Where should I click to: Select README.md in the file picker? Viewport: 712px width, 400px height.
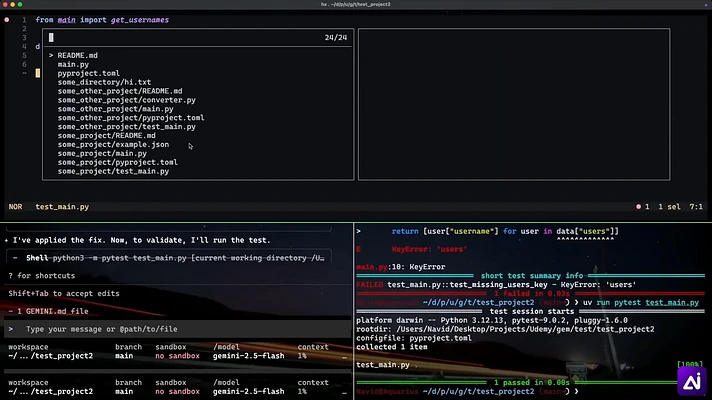(77, 55)
